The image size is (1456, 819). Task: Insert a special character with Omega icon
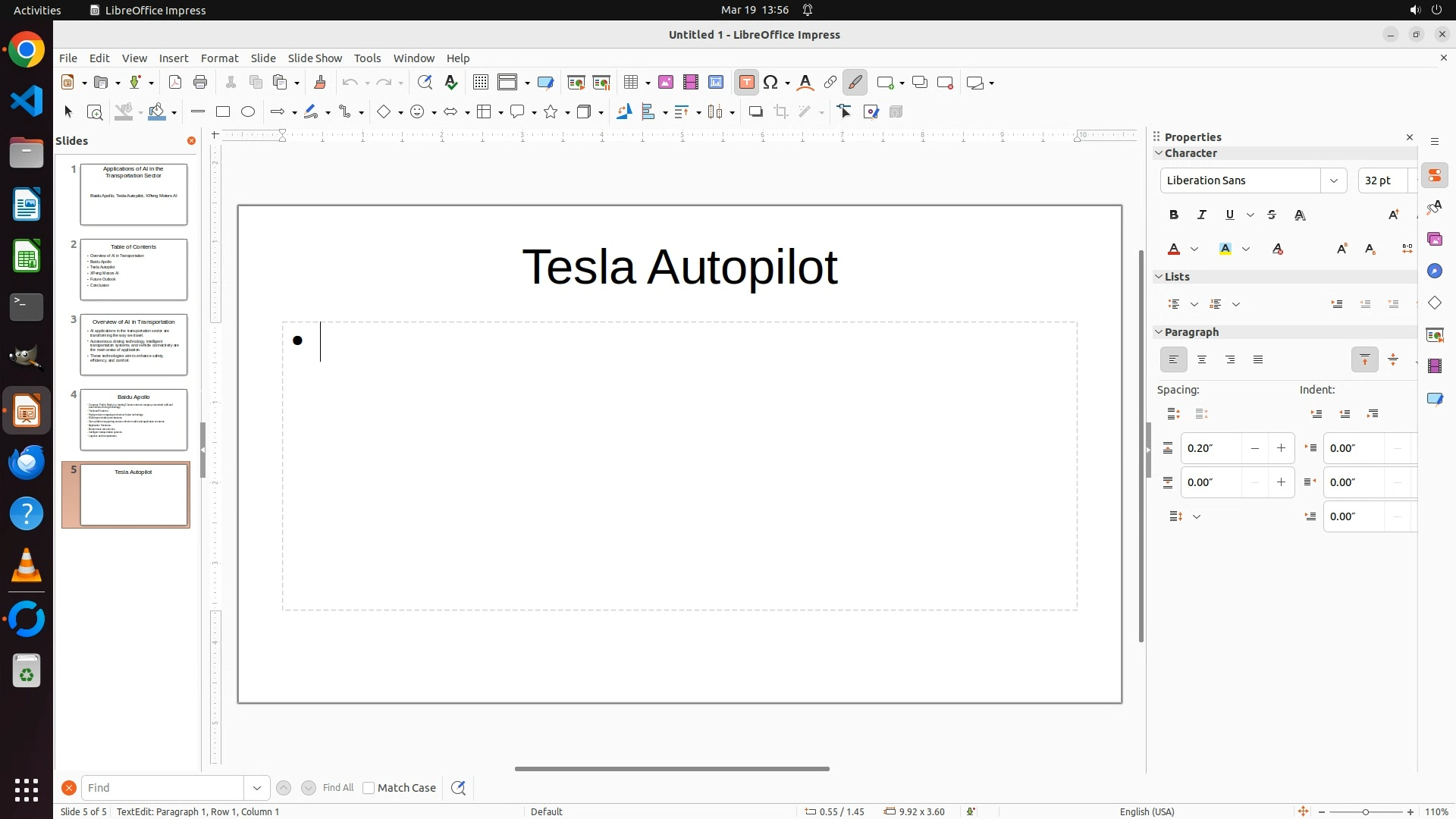click(x=771, y=83)
